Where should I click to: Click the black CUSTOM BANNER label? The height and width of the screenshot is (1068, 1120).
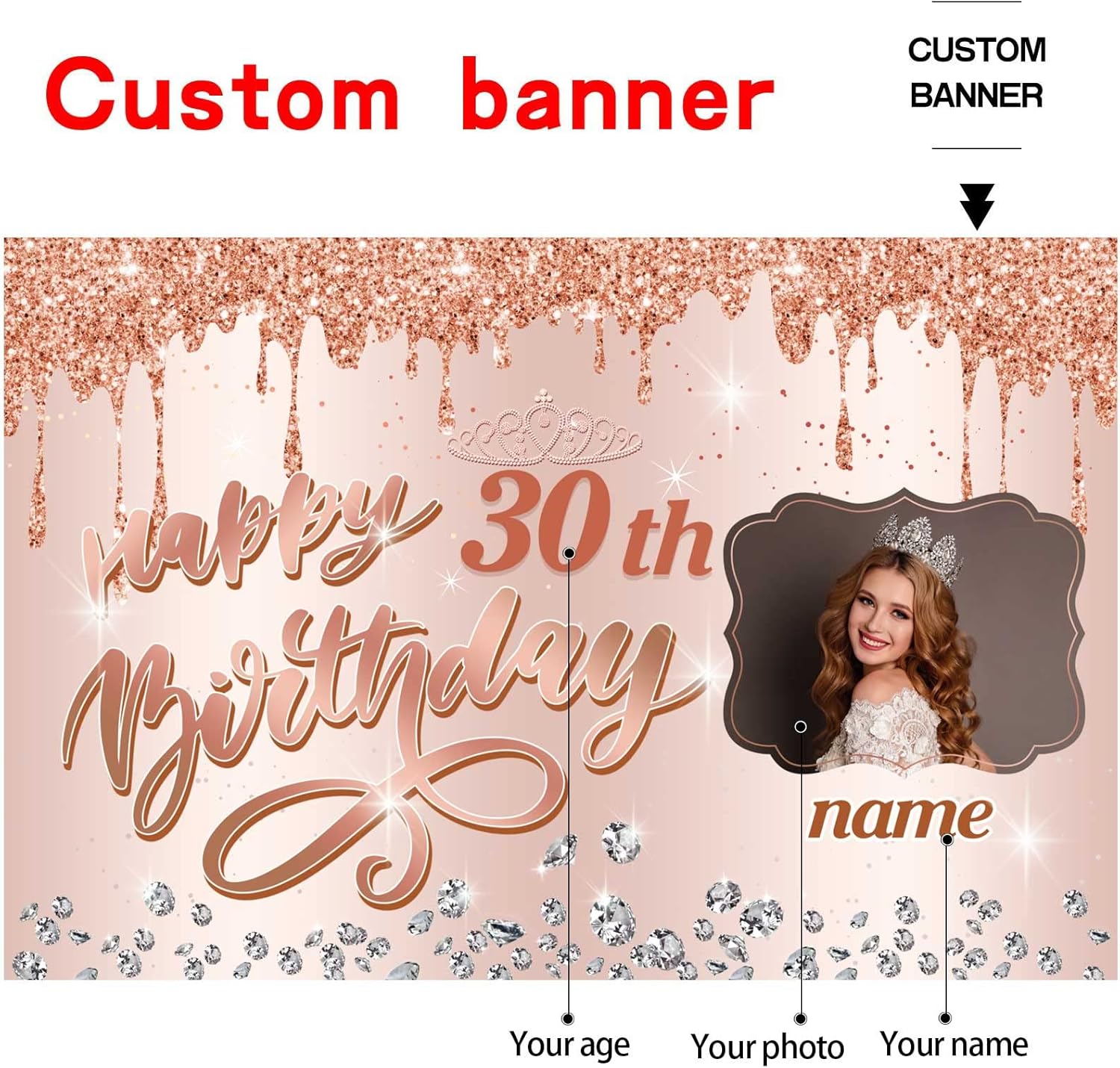(x=977, y=72)
